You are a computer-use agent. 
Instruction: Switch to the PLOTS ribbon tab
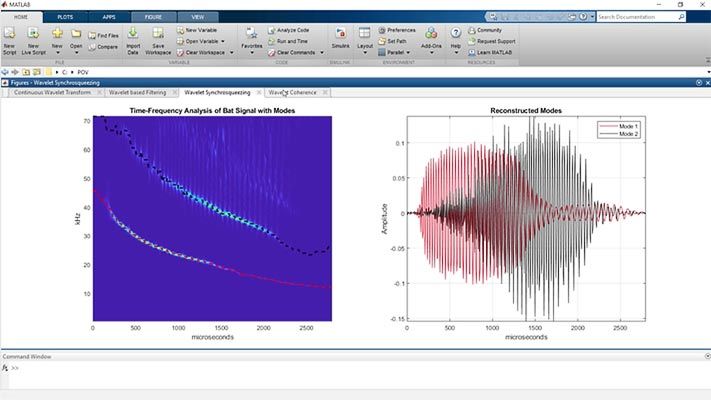coord(65,17)
